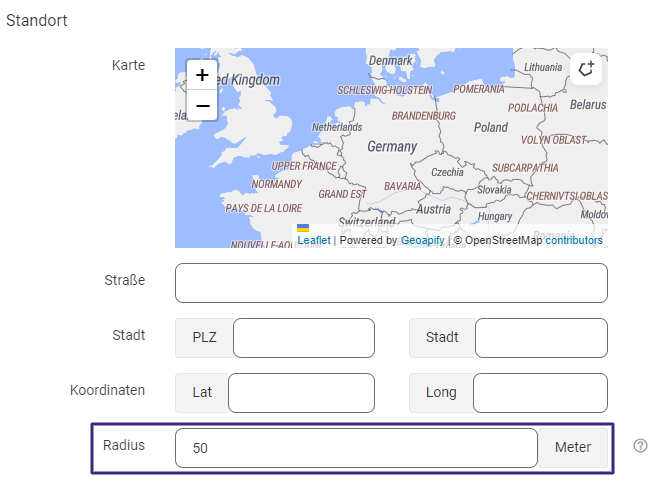Click the Meter unit label
Screen dimensions: 672x494
pos(573,448)
